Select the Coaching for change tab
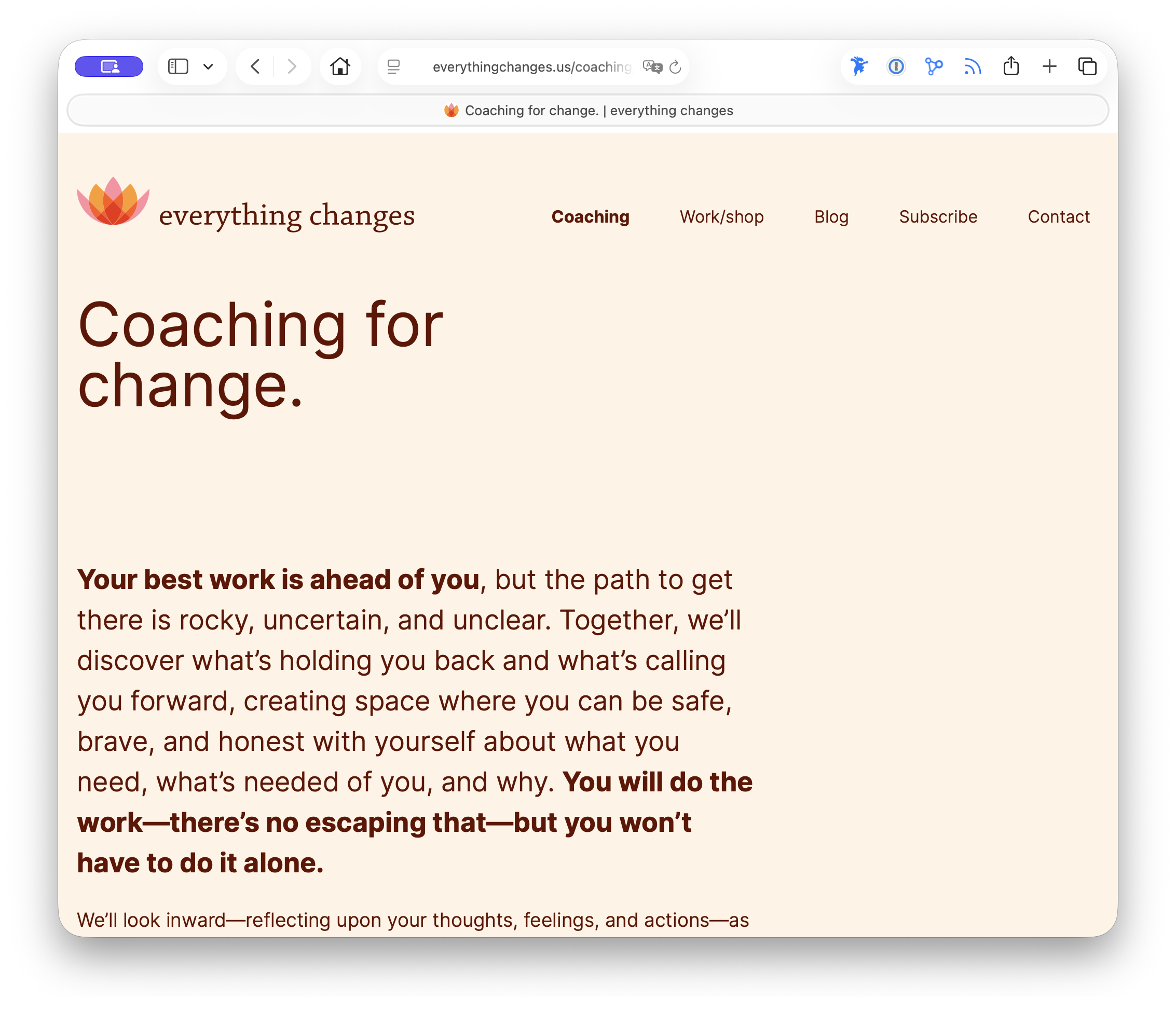The height and width of the screenshot is (1014, 1176). pos(588,110)
